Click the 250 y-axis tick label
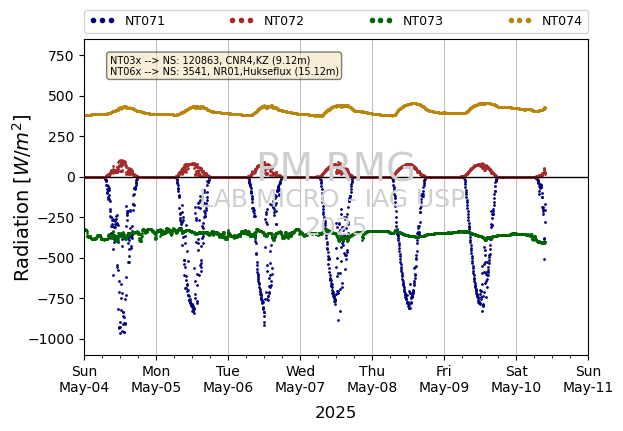 pos(61,137)
